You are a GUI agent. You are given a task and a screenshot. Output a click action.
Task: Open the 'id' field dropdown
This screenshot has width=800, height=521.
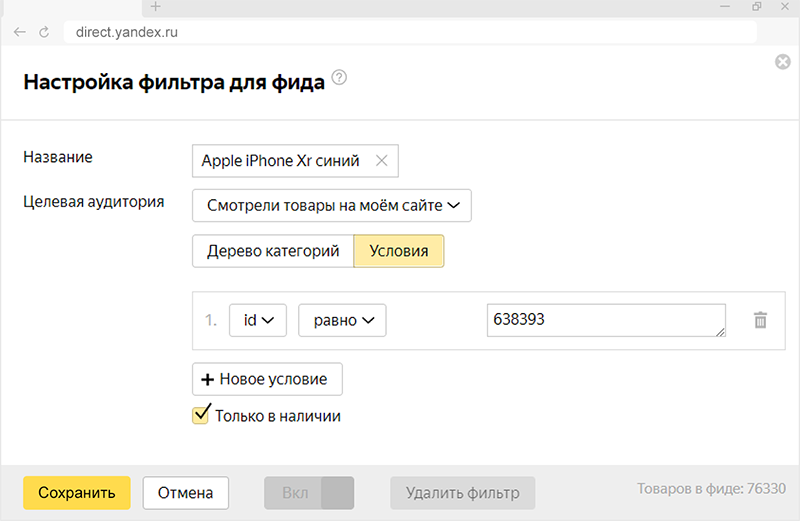pyautogui.click(x=258, y=320)
